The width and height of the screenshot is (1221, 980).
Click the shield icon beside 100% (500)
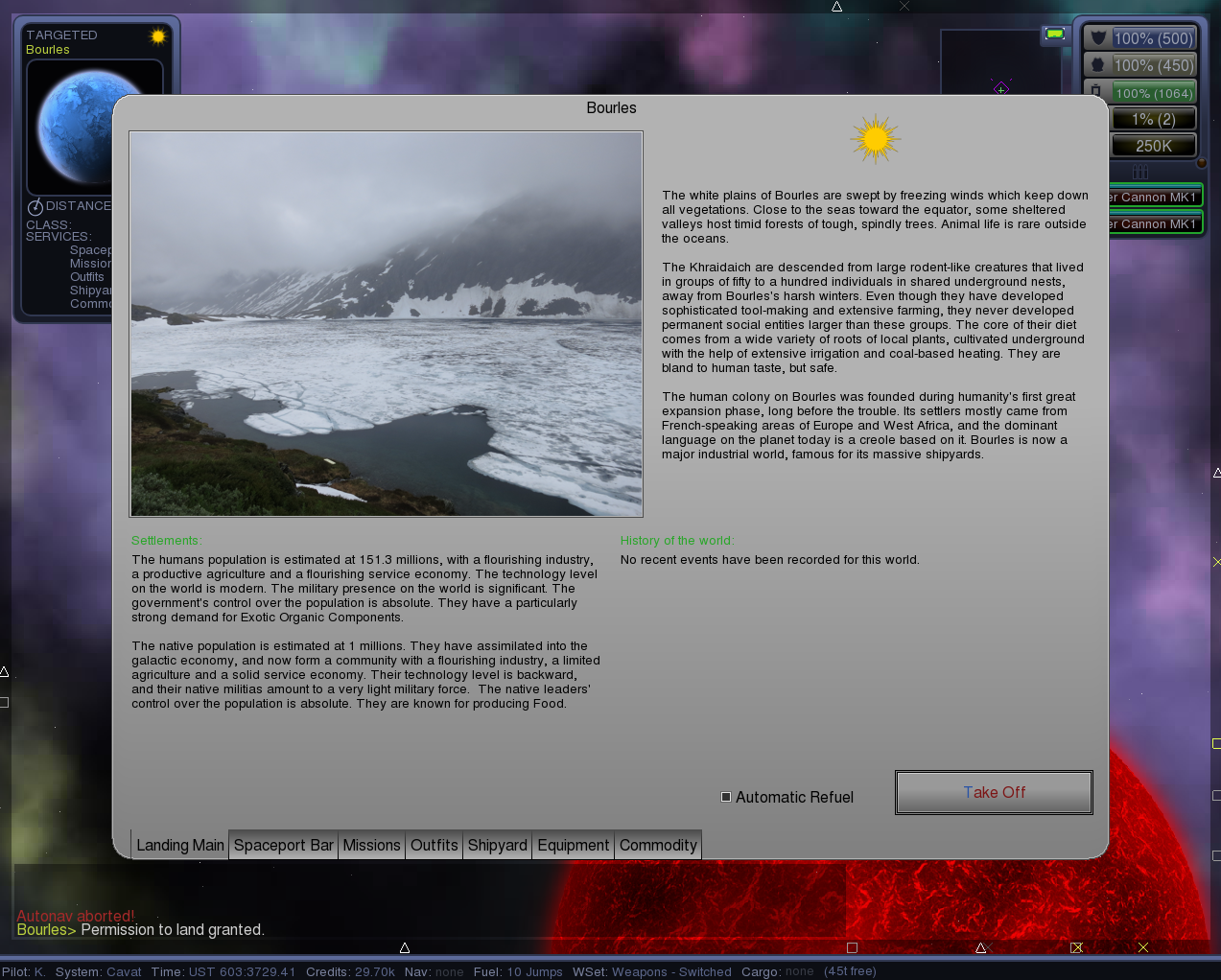pos(1098,38)
